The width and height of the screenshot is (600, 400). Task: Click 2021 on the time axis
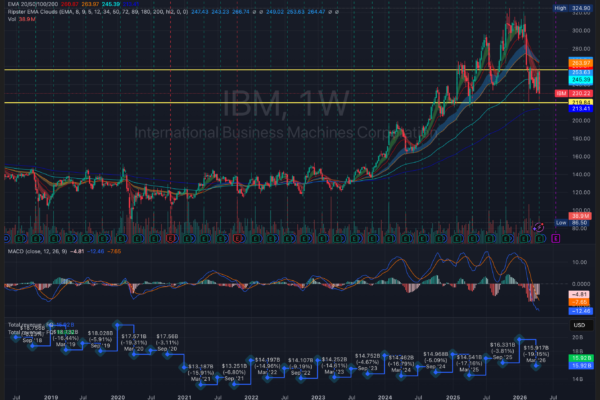[184, 397]
